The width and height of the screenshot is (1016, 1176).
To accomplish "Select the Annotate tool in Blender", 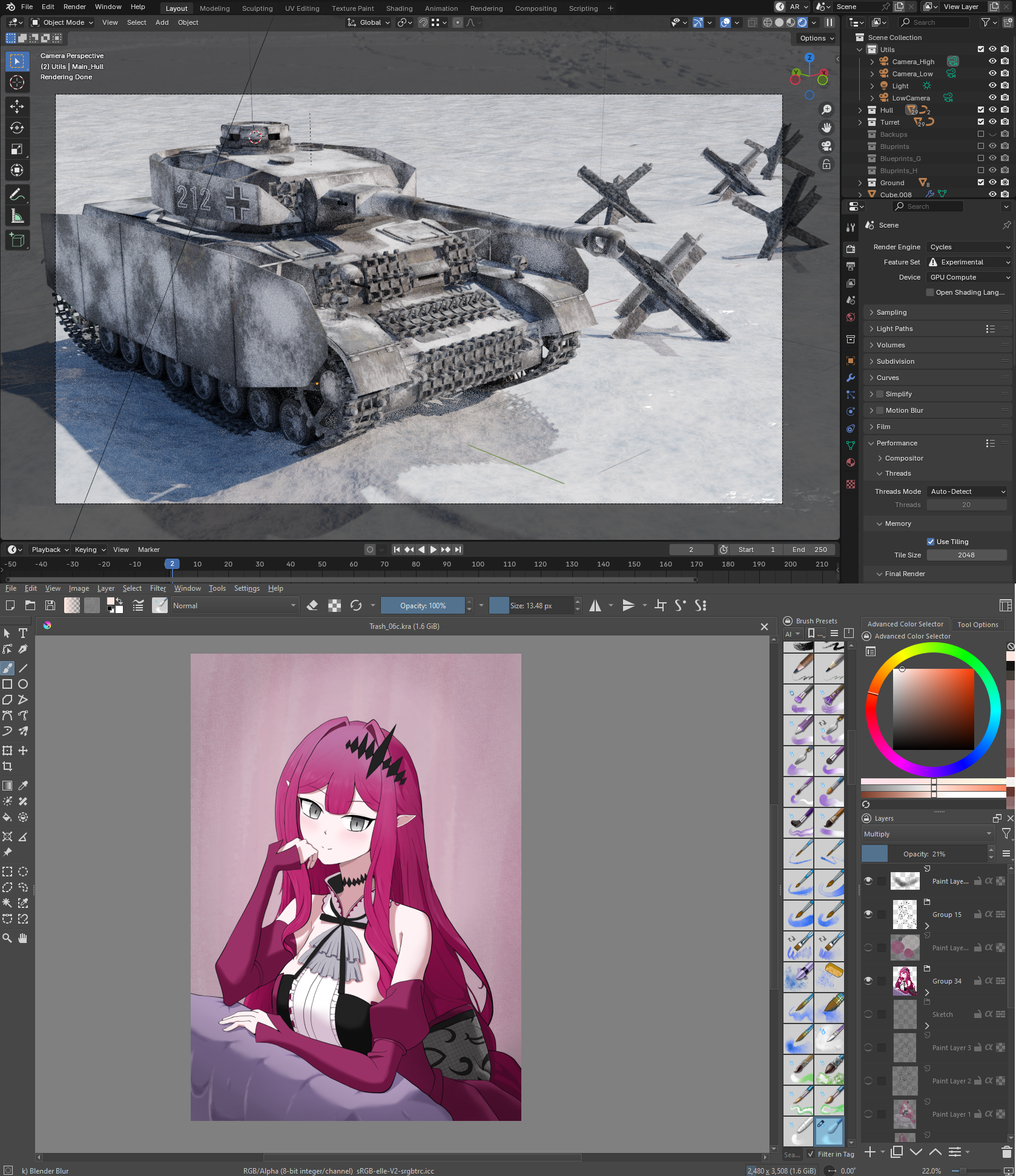I will tap(17, 195).
